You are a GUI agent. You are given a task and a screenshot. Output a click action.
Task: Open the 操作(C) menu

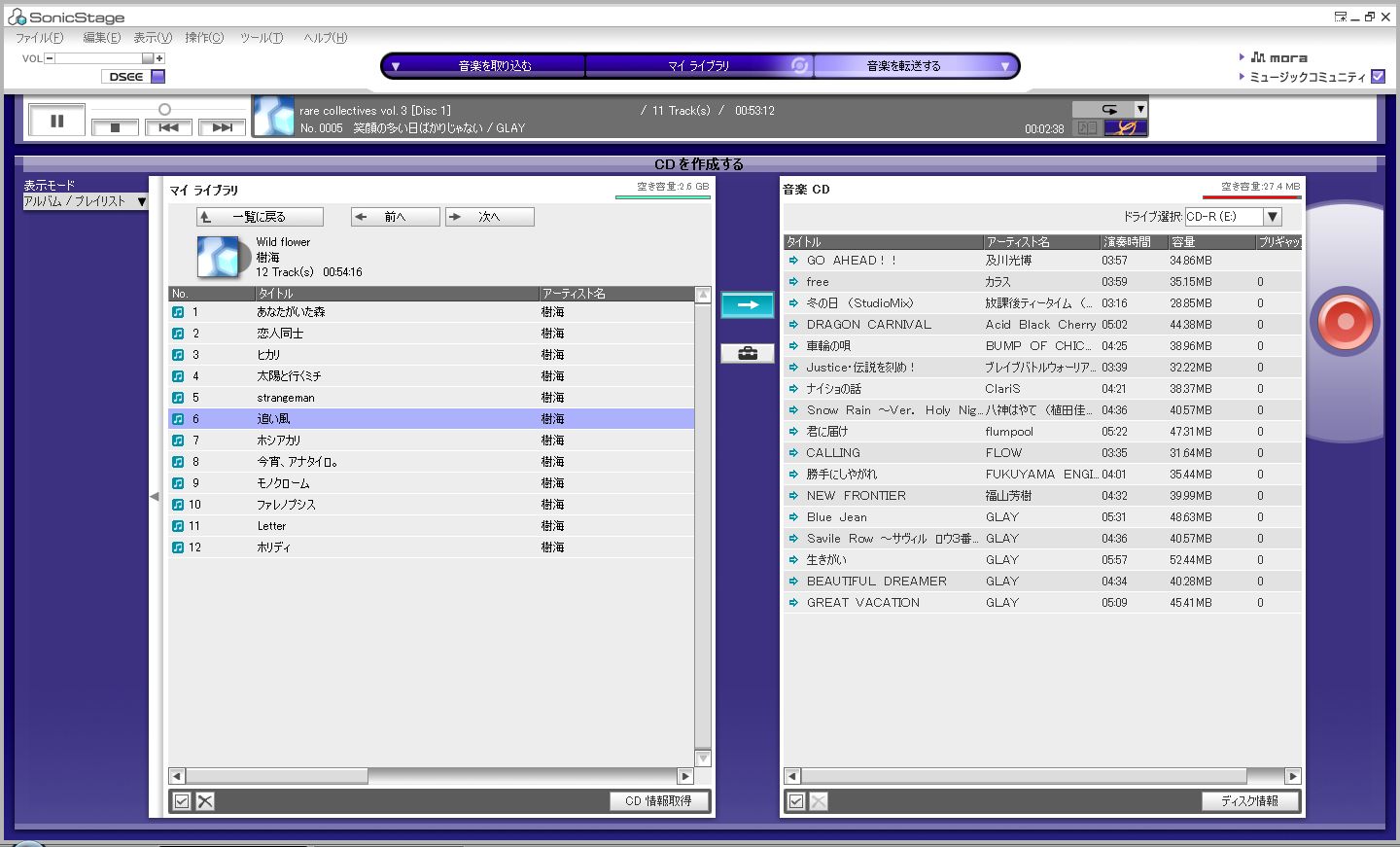204,38
